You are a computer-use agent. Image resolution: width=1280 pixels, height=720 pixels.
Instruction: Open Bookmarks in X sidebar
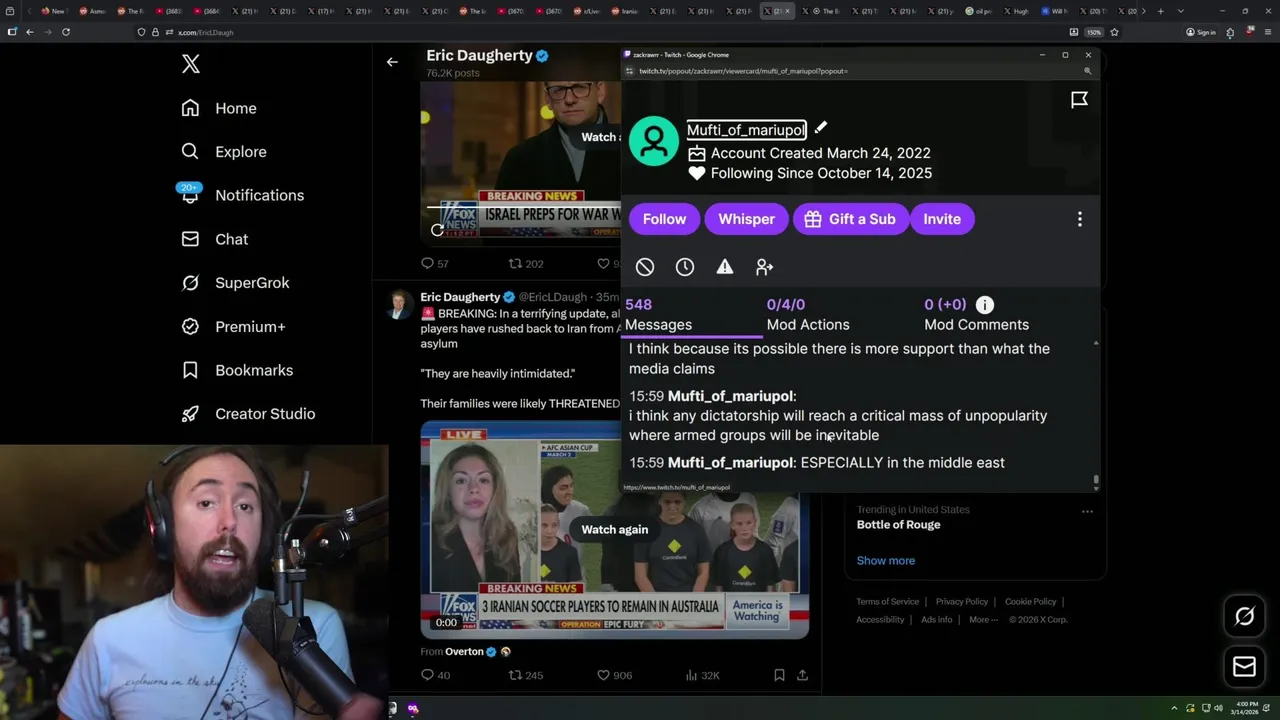(237, 370)
